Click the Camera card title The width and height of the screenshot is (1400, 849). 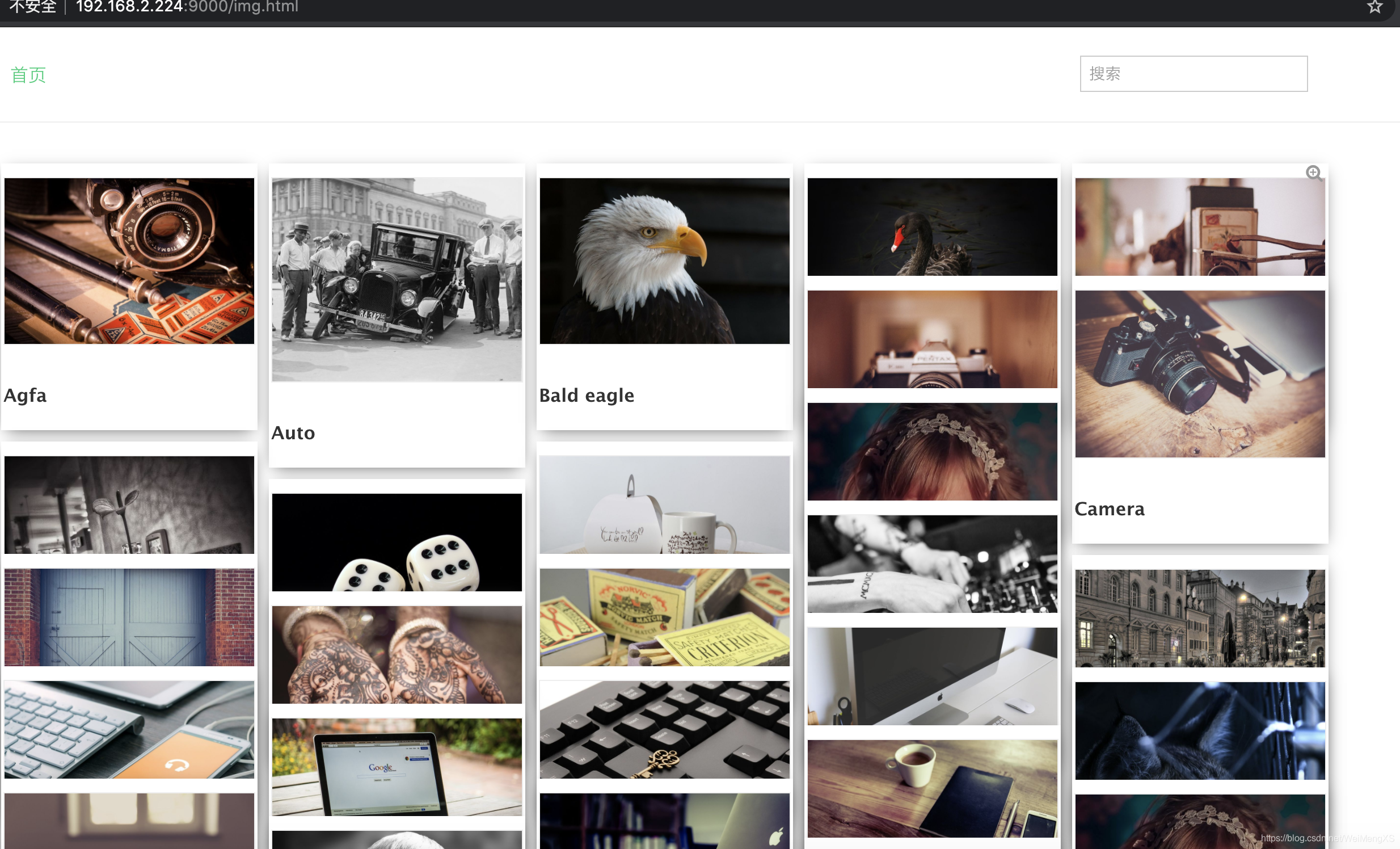point(1109,509)
